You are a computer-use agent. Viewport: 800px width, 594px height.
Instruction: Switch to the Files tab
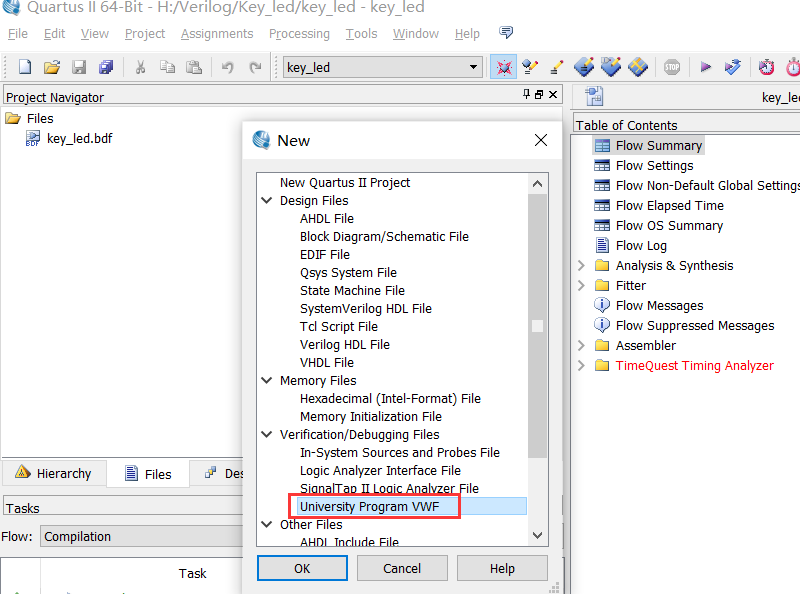[148, 474]
